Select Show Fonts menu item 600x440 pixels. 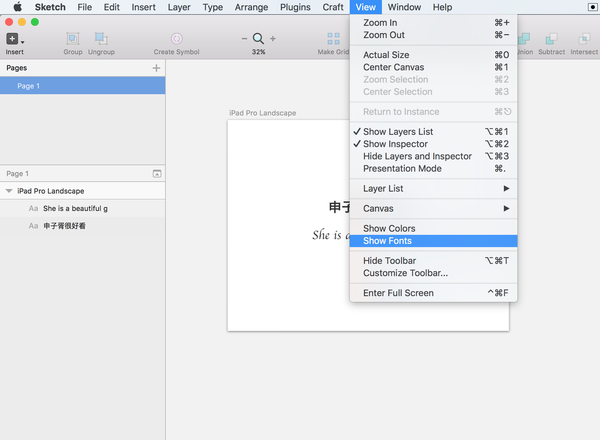tap(434, 241)
